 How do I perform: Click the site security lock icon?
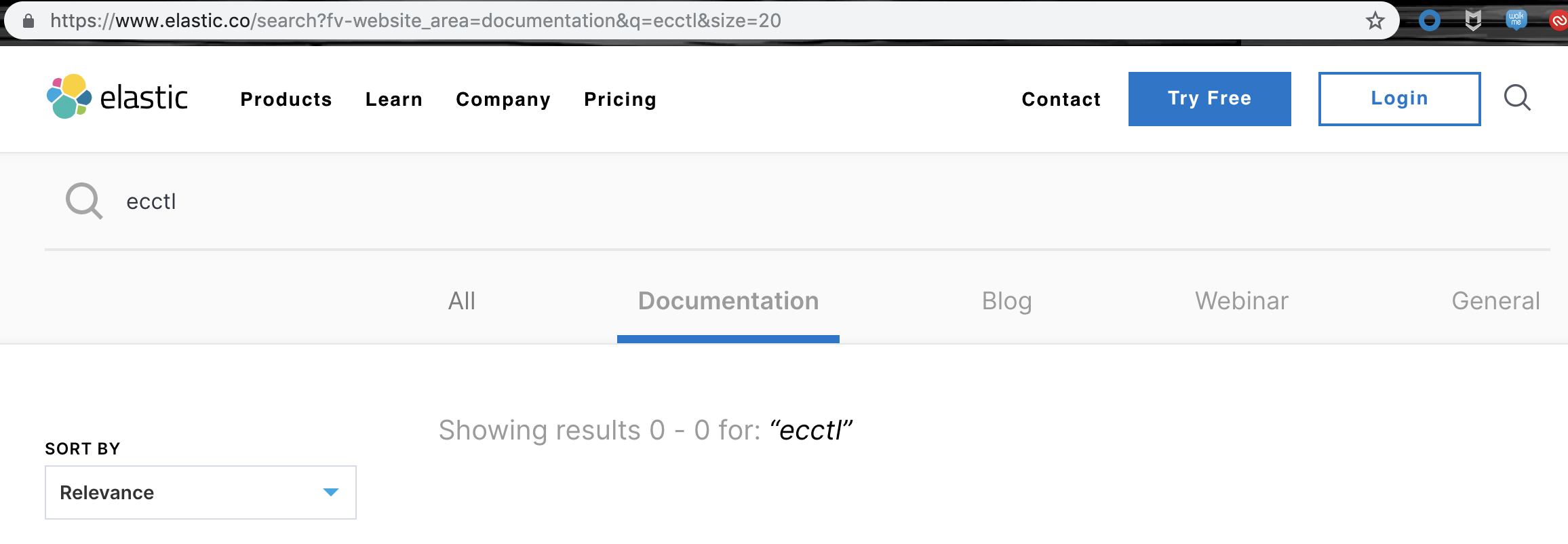pos(28,20)
